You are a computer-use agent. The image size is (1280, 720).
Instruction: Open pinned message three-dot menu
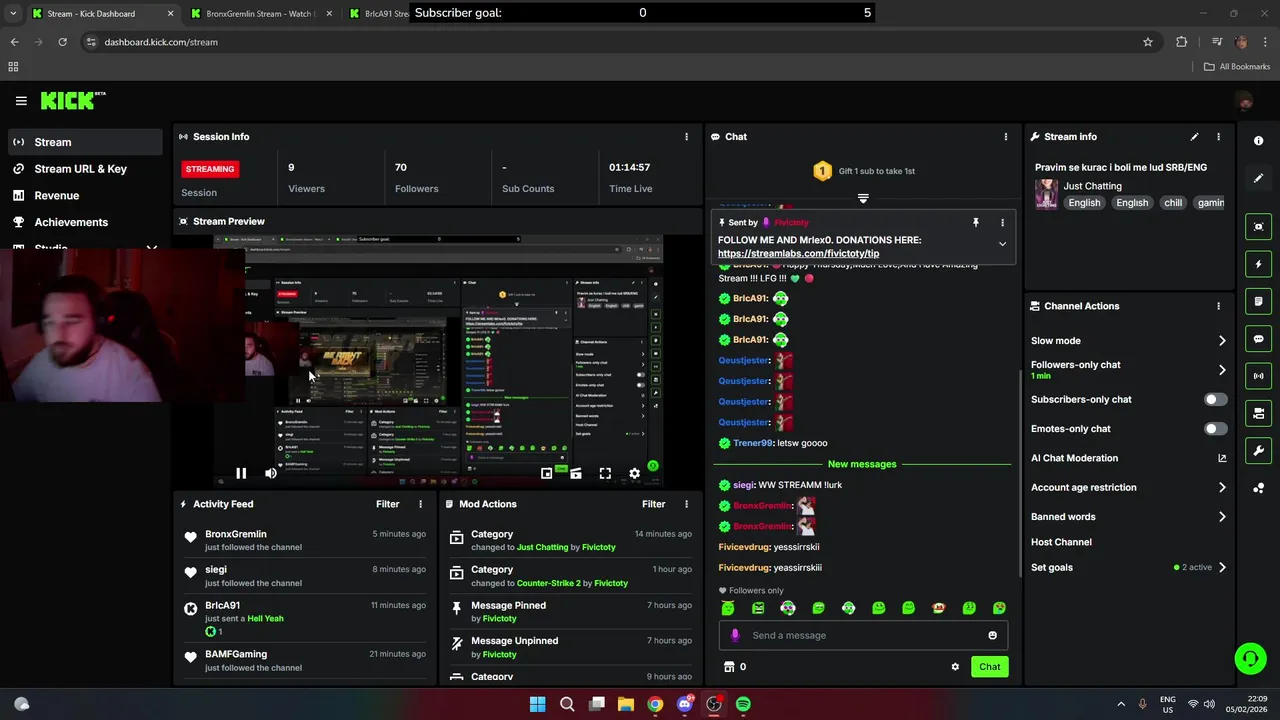coord(1002,223)
